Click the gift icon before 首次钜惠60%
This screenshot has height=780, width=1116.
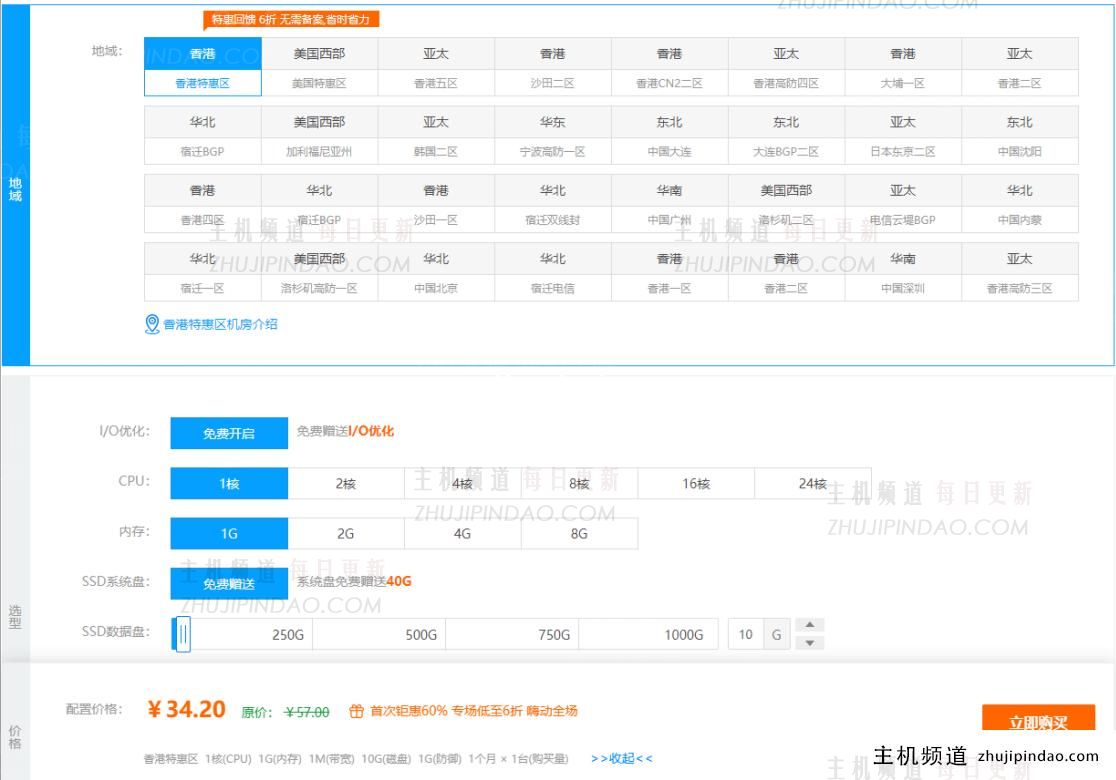click(357, 711)
